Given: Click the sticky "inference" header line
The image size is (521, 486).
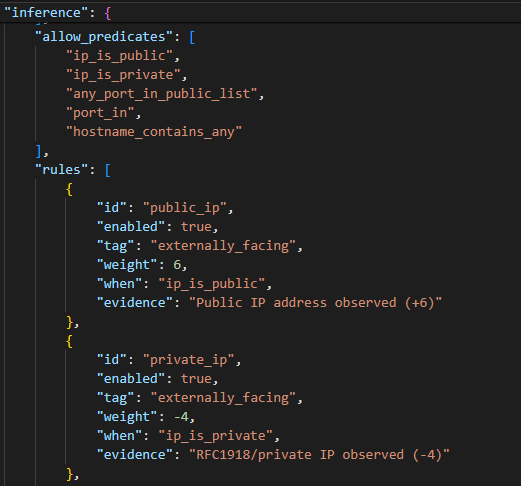Looking at the screenshot, I should tap(260, 13).
